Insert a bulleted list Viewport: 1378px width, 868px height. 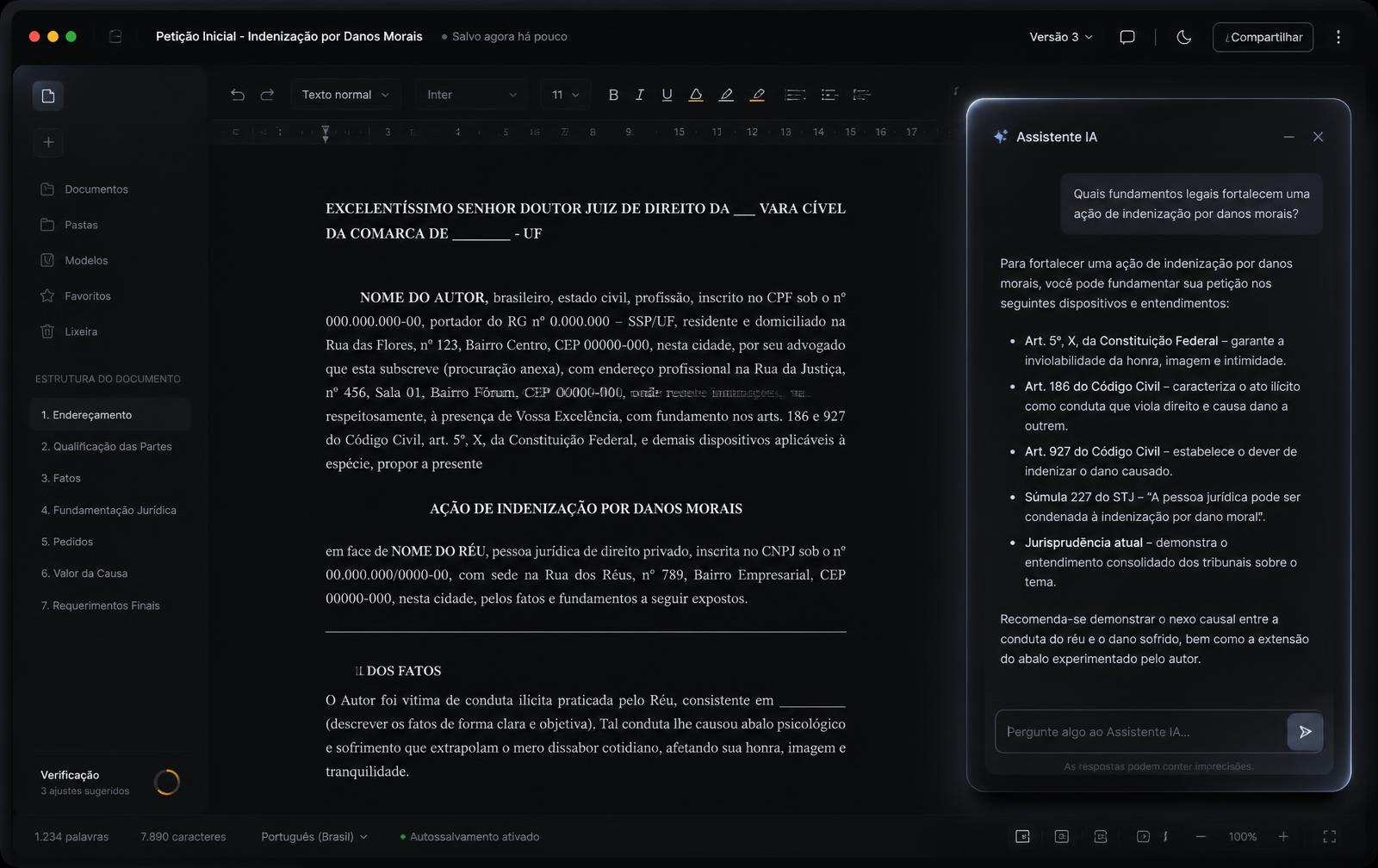829,95
